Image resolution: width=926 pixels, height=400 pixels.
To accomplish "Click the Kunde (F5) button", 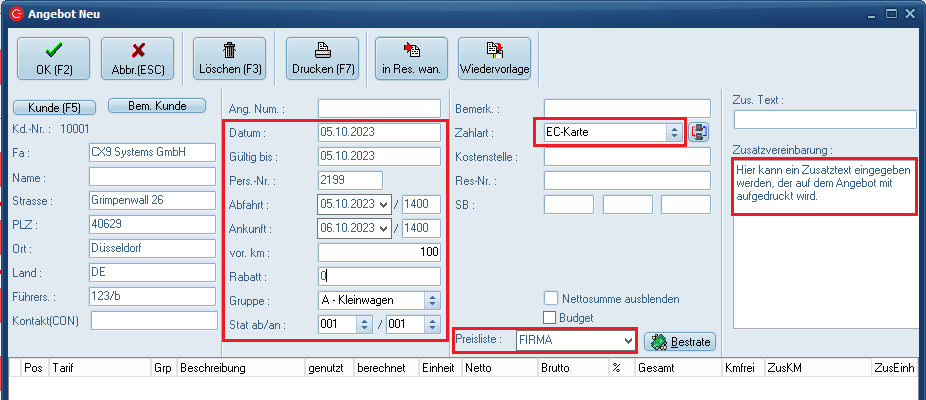I will [54, 107].
